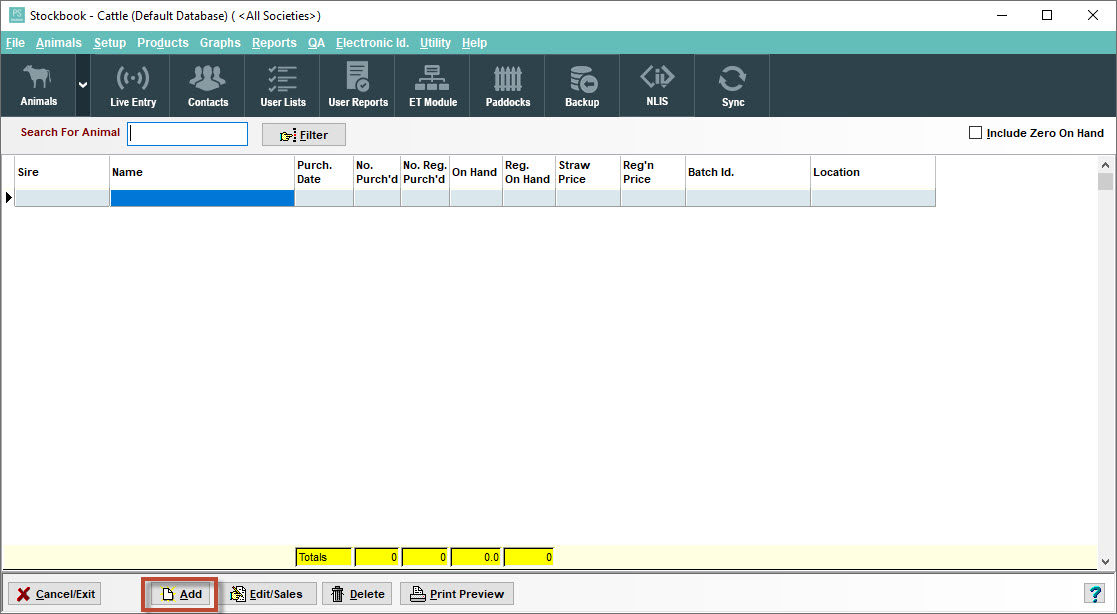The width and height of the screenshot is (1117, 614).
Task: Open the Animals toolbar module
Action: click(x=38, y=85)
